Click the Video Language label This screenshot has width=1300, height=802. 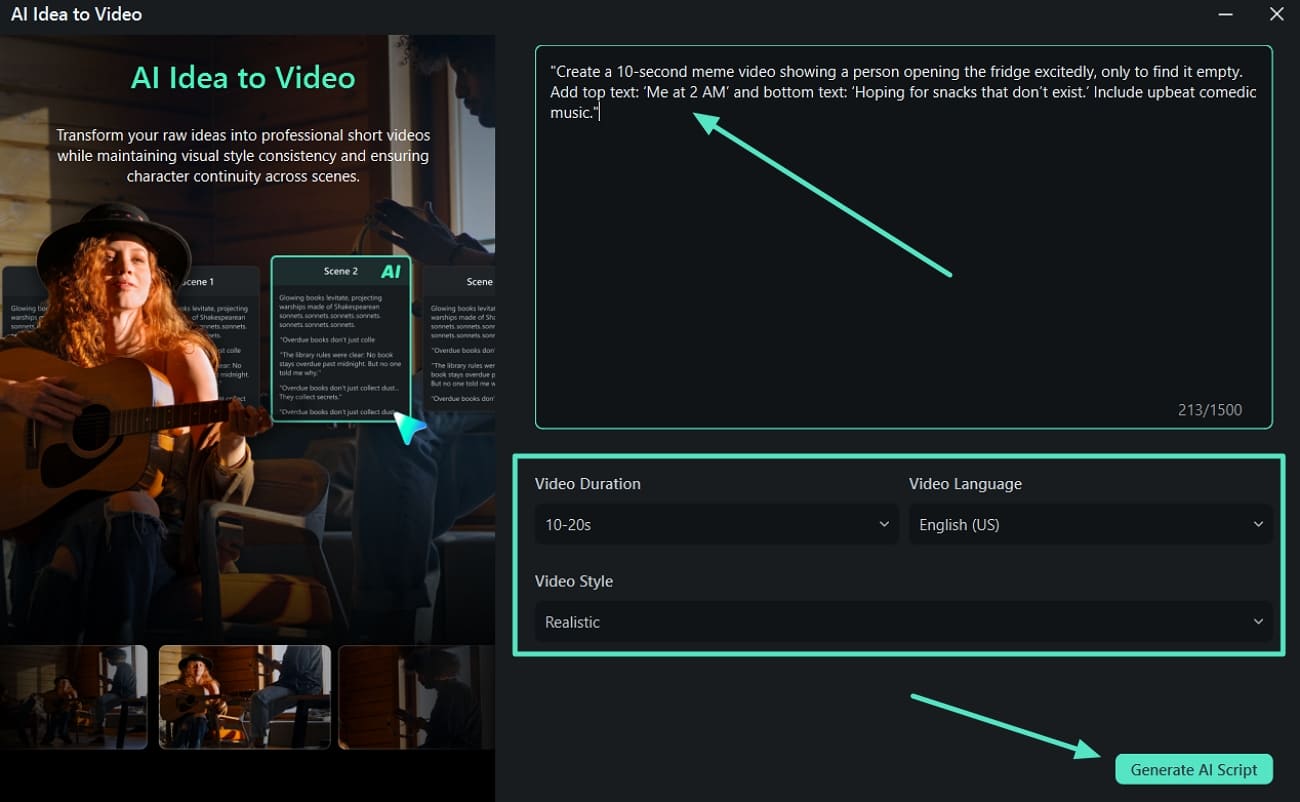965,484
